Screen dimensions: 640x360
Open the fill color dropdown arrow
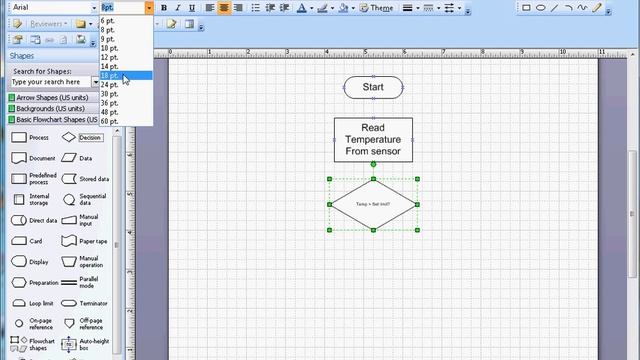(353, 8)
